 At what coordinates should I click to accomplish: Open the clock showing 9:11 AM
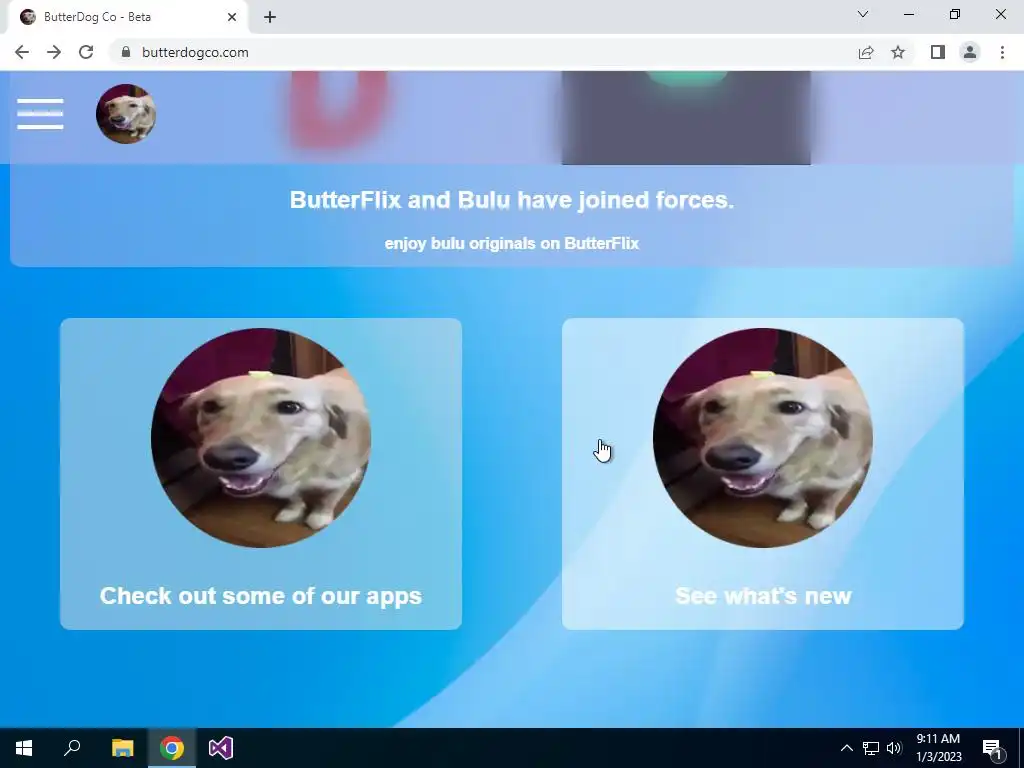(938, 748)
